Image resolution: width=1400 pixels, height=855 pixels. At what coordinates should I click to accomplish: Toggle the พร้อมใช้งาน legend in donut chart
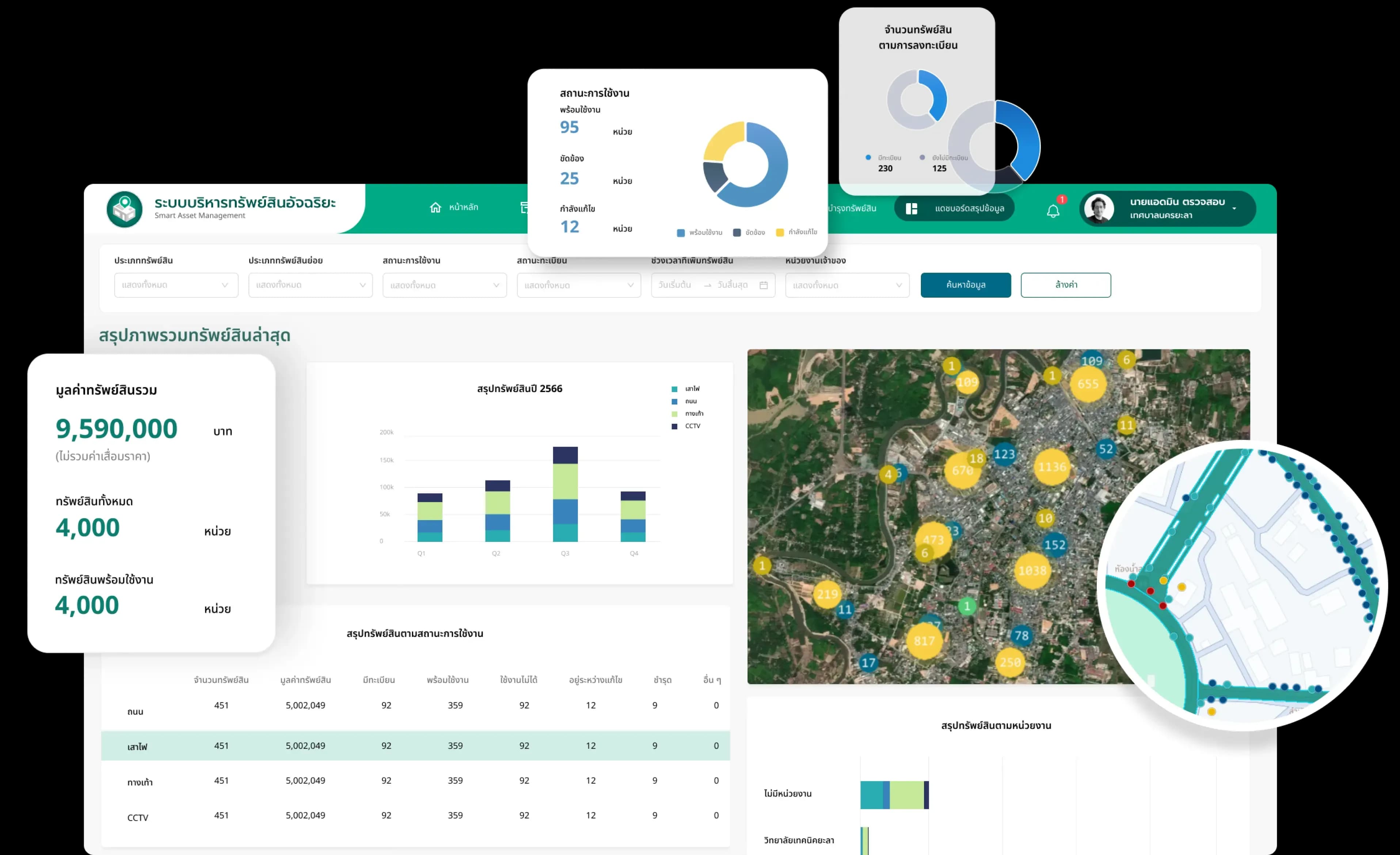pos(699,232)
